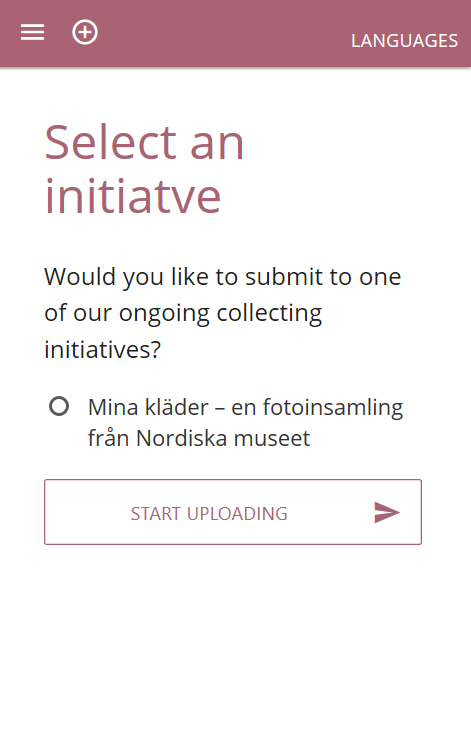Click the 'Select an initiatve' heading

[144, 169]
